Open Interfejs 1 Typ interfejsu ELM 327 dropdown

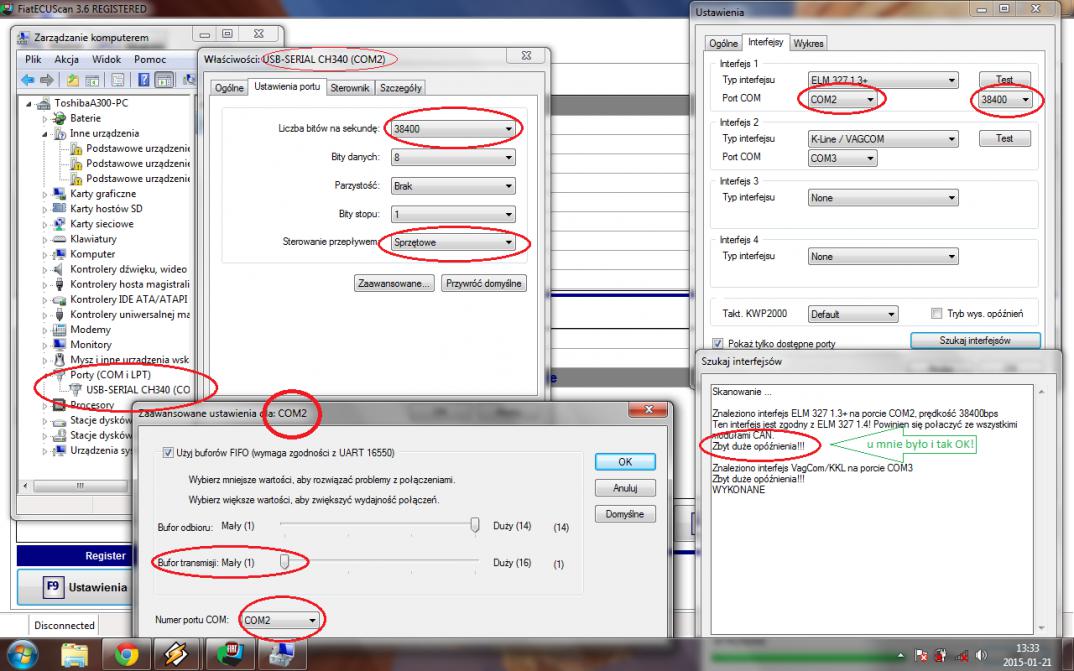point(883,80)
